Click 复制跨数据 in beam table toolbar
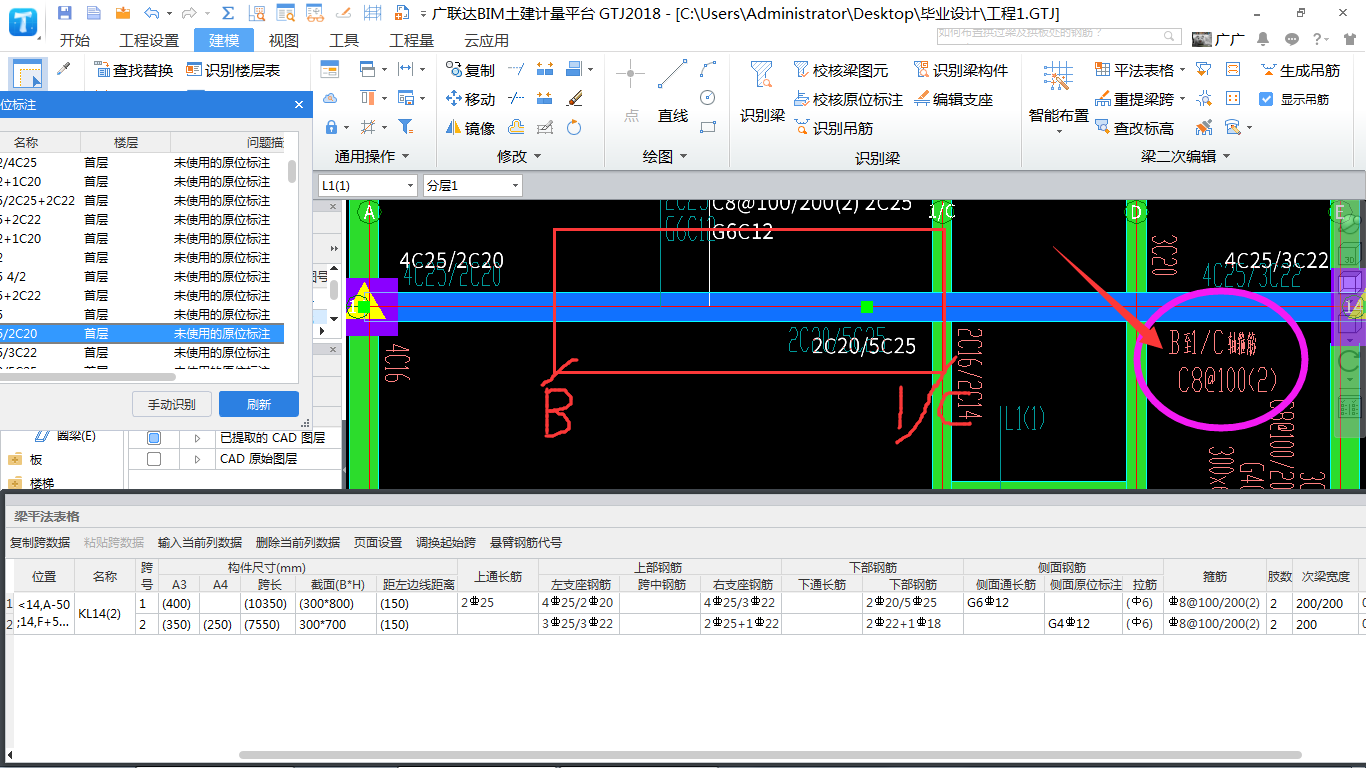The width and height of the screenshot is (1366, 768). click(x=40, y=543)
